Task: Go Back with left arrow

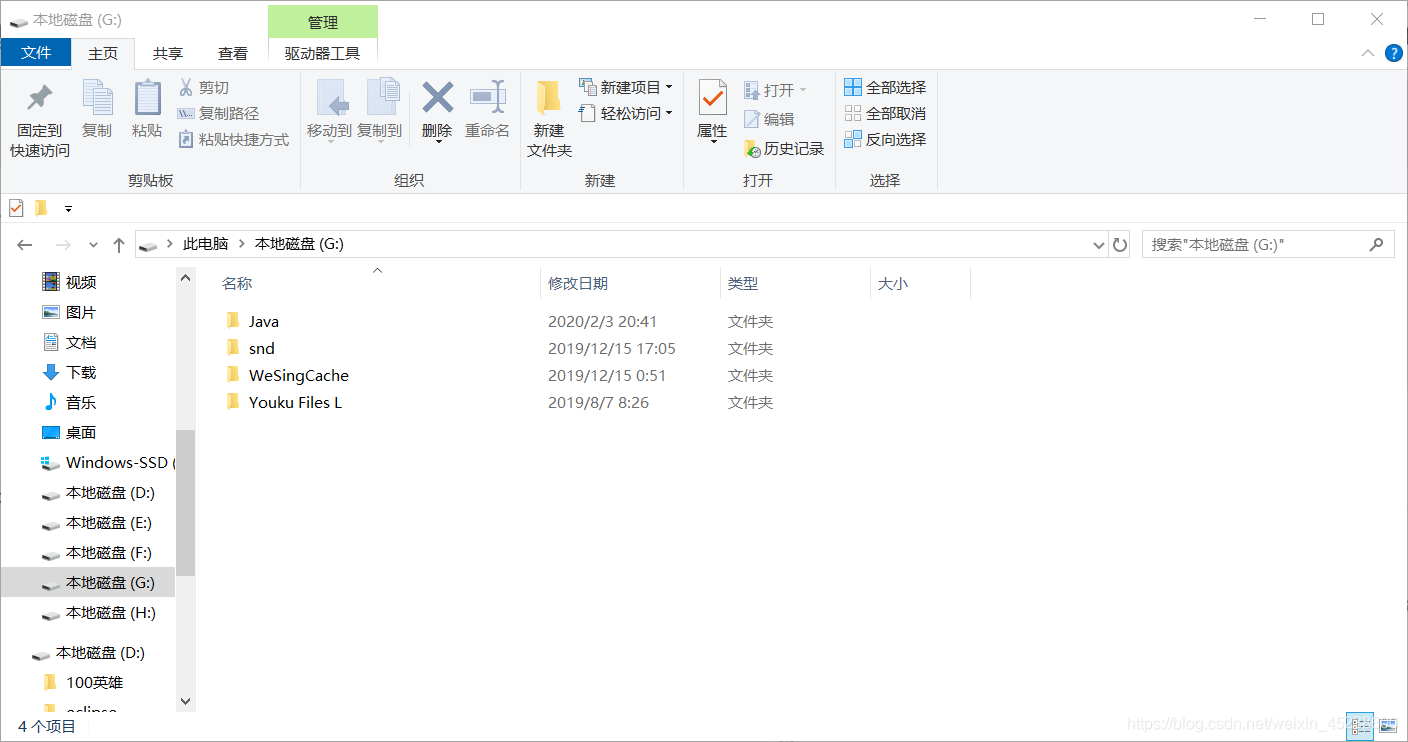Action: point(25,245)
